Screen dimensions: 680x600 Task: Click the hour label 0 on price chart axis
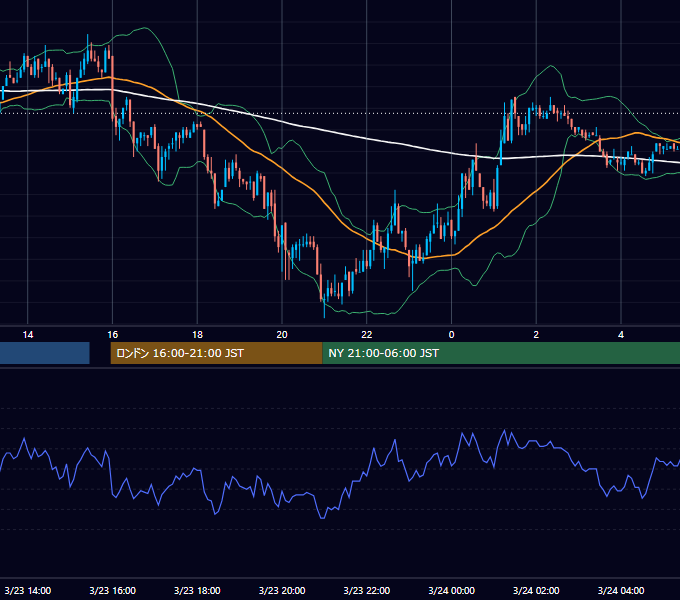coord(451,335)
